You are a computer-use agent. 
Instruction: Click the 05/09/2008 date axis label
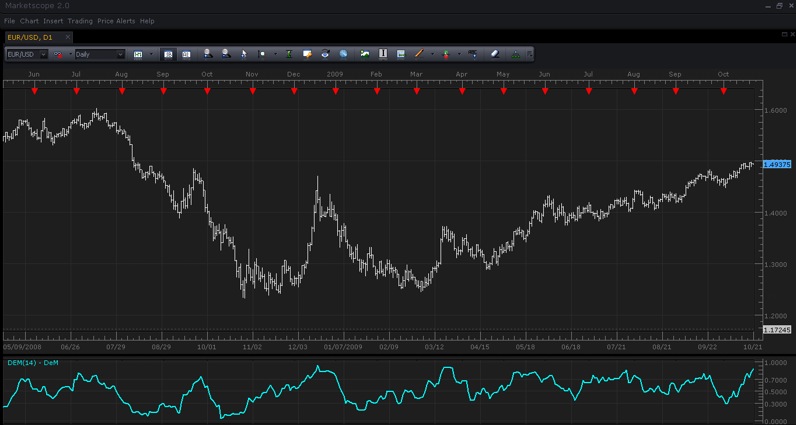click(22, 347)
